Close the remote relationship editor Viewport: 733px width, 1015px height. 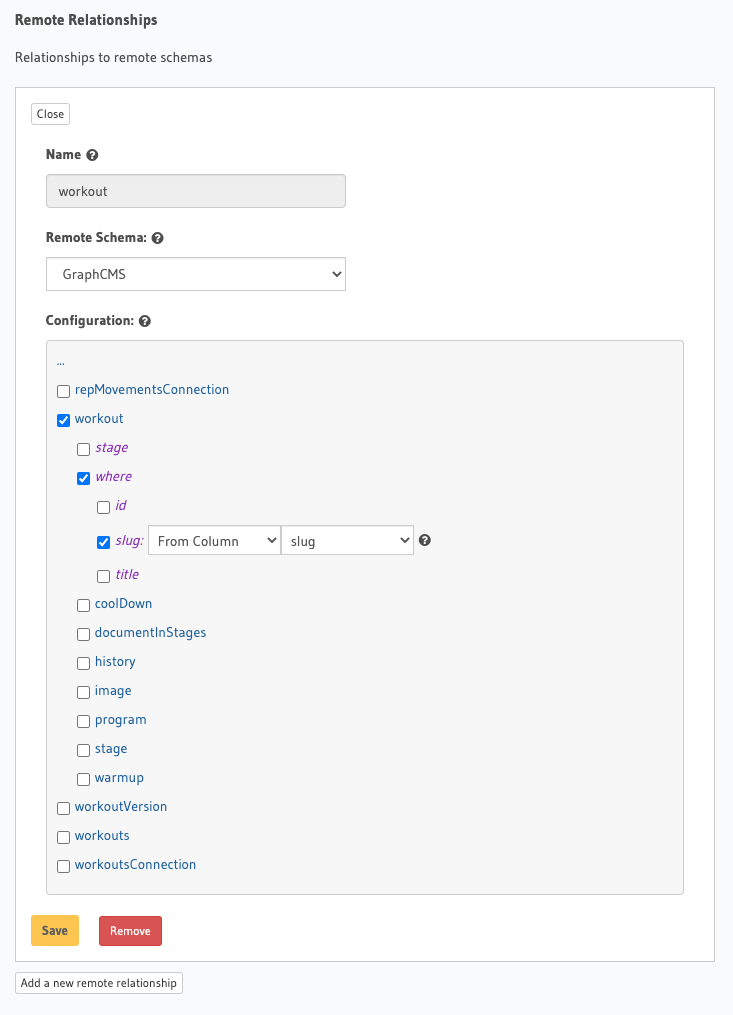(50, 114)
